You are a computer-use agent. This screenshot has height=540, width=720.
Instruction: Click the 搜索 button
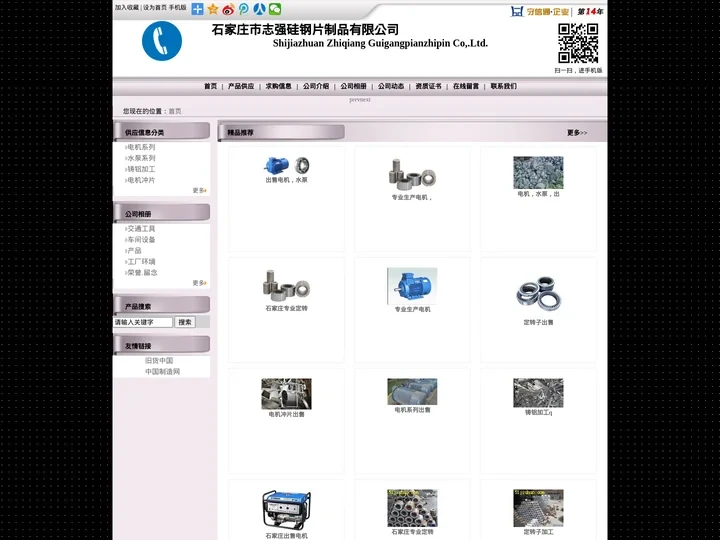click(x=185, y=322)
